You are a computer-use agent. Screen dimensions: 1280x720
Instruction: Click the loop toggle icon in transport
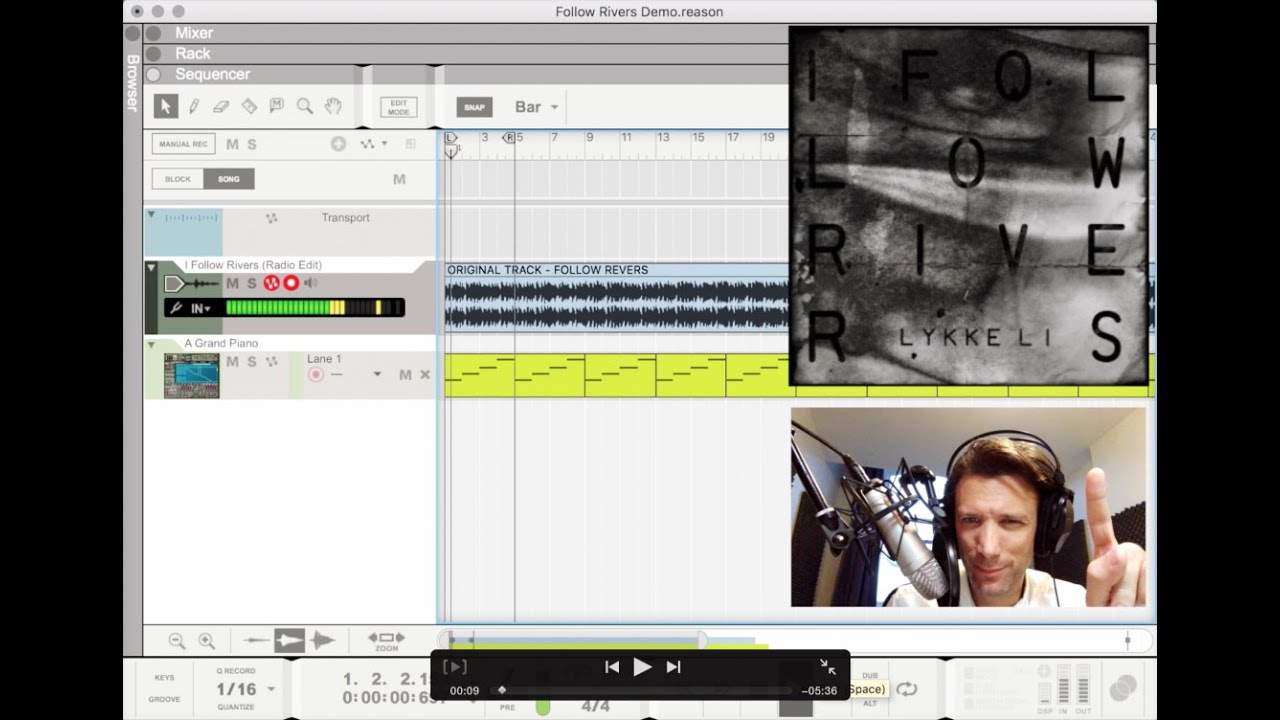tap(907, 689)
